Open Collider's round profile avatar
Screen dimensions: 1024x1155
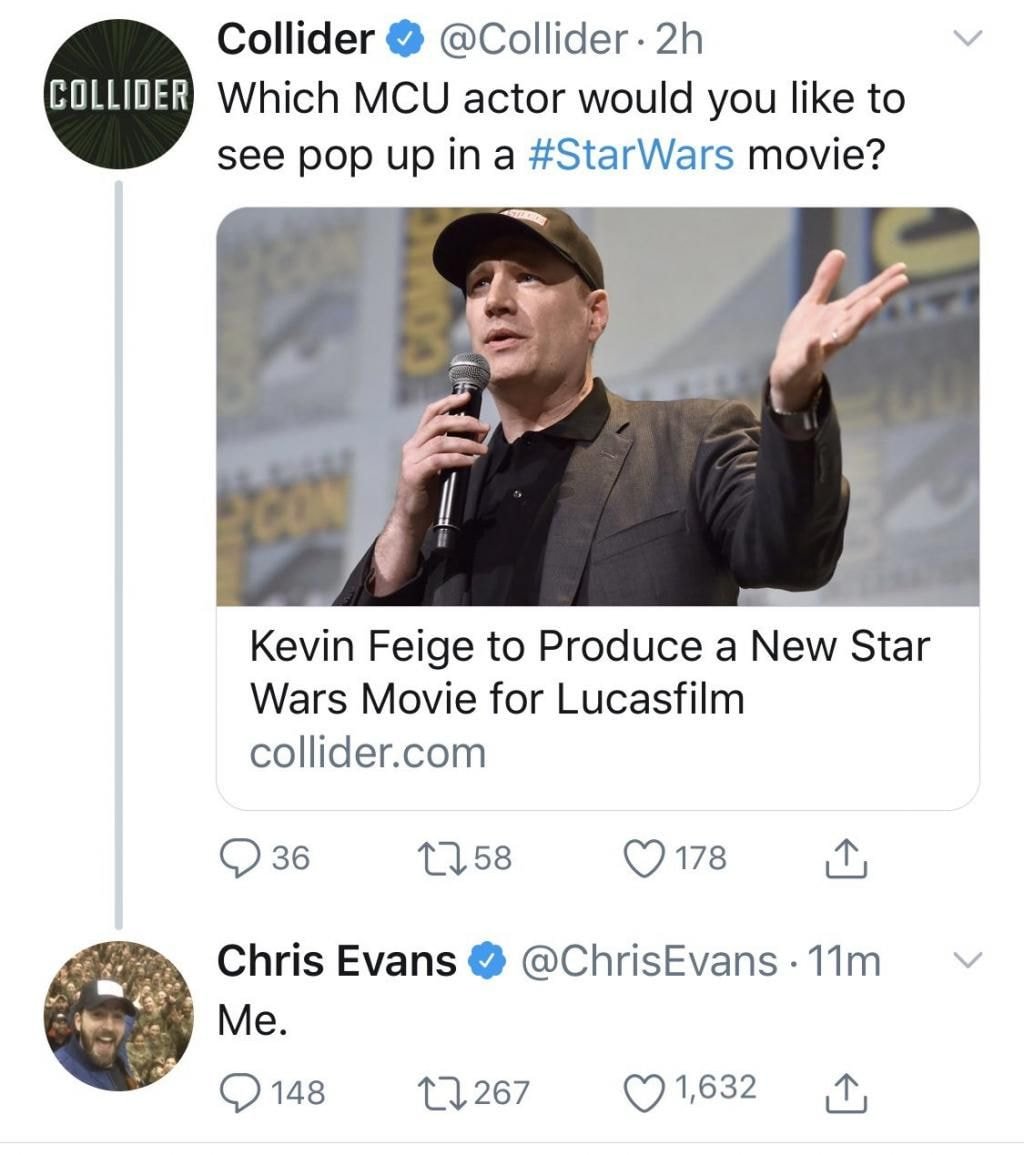coord(119,94)
